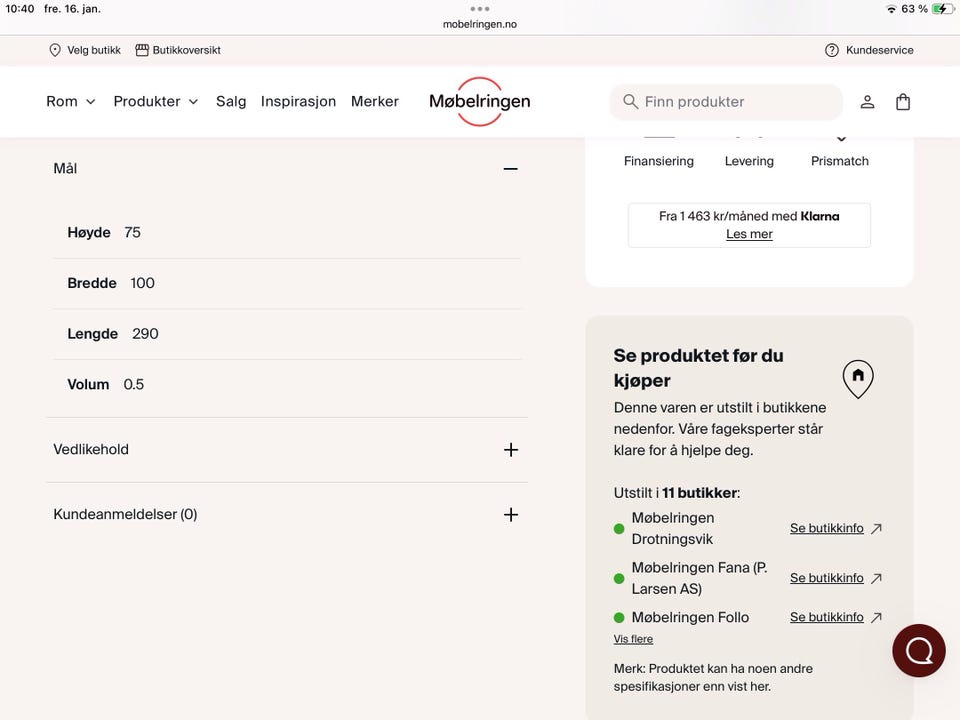Click the 'Møbelringen Fana (P. Larsen AS)' name
This screenshot has height=720, width=960.
(x=699, y=578)
